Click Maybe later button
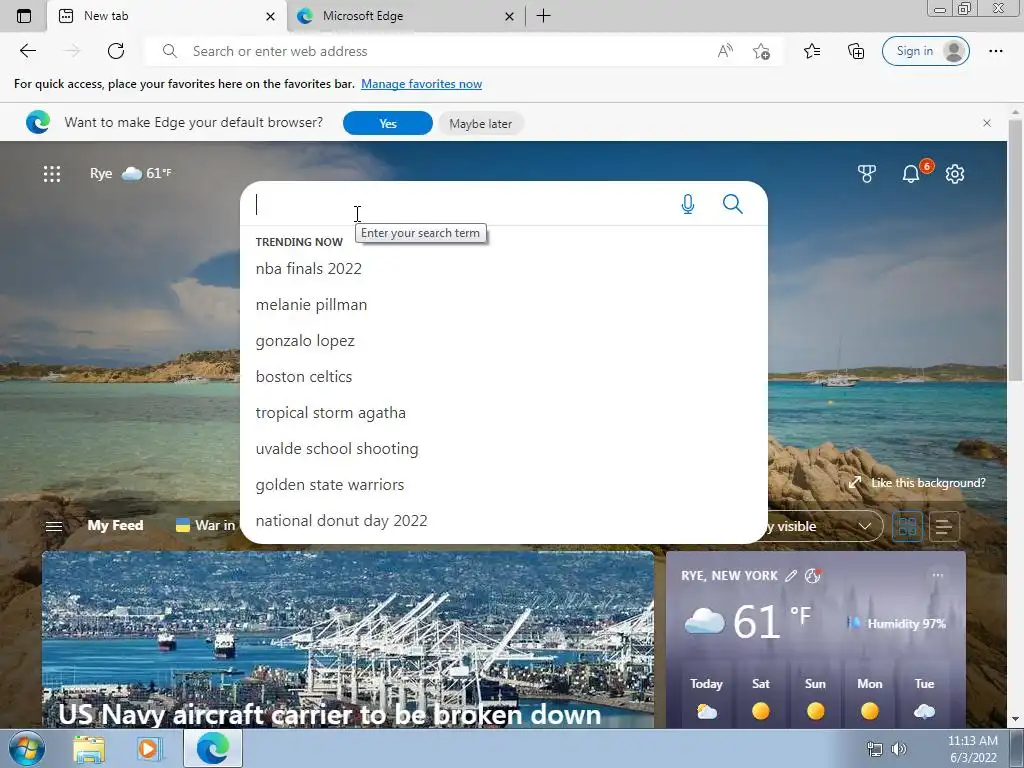Image resolution: width=1024 pixels, height=768 pixels. click(481, 123)
